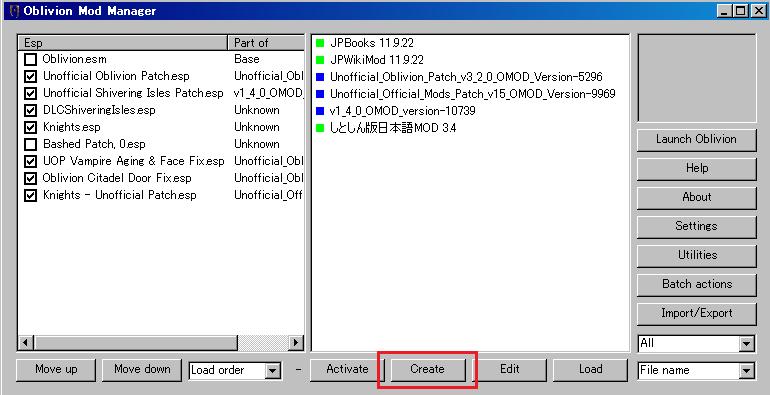770x395 pixels.
Task: Click the Oblivion Mod Manager title bar icon
Action: click(14, 11)
